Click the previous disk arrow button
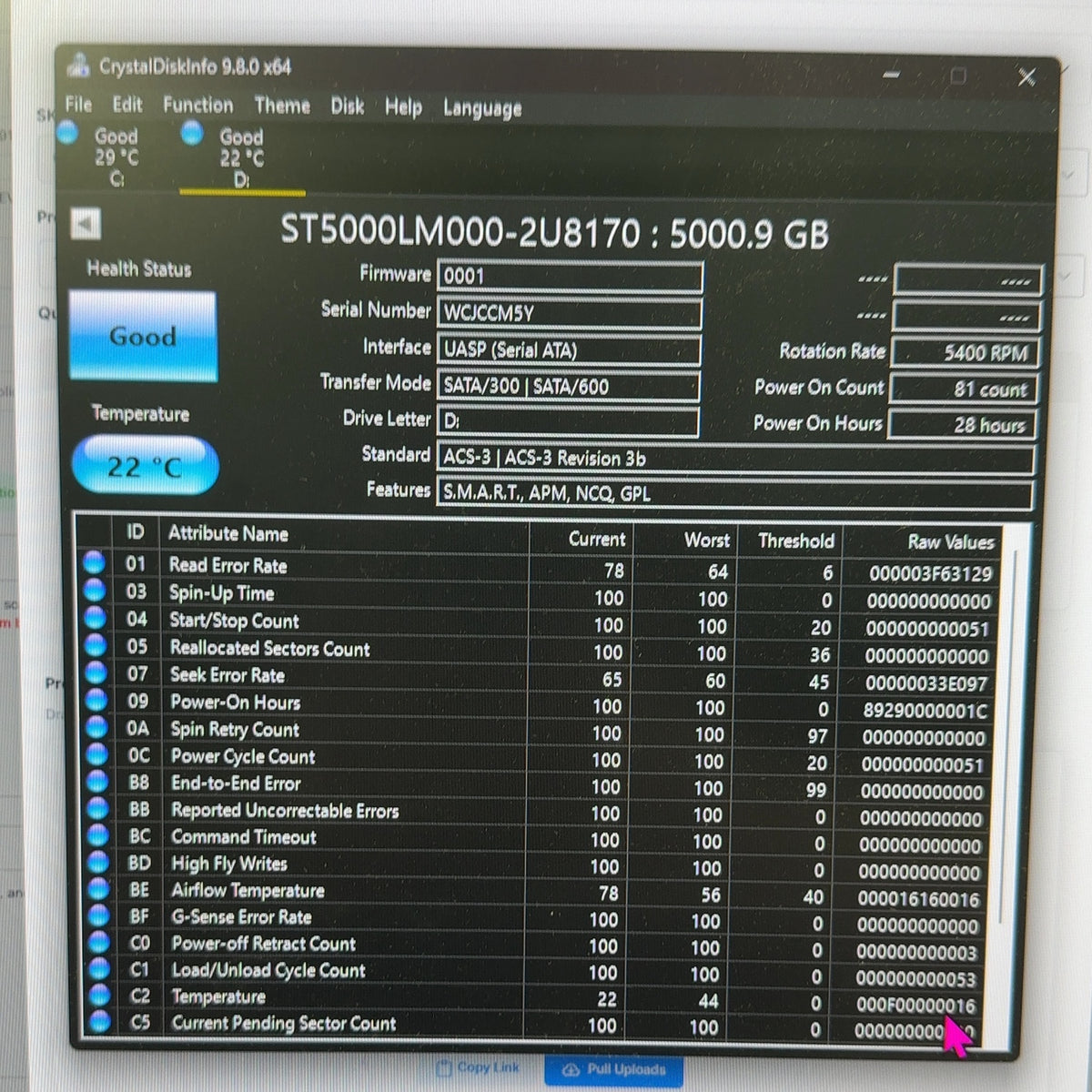The height and width of the screenshot is (1092, 1092). point(86,224)
